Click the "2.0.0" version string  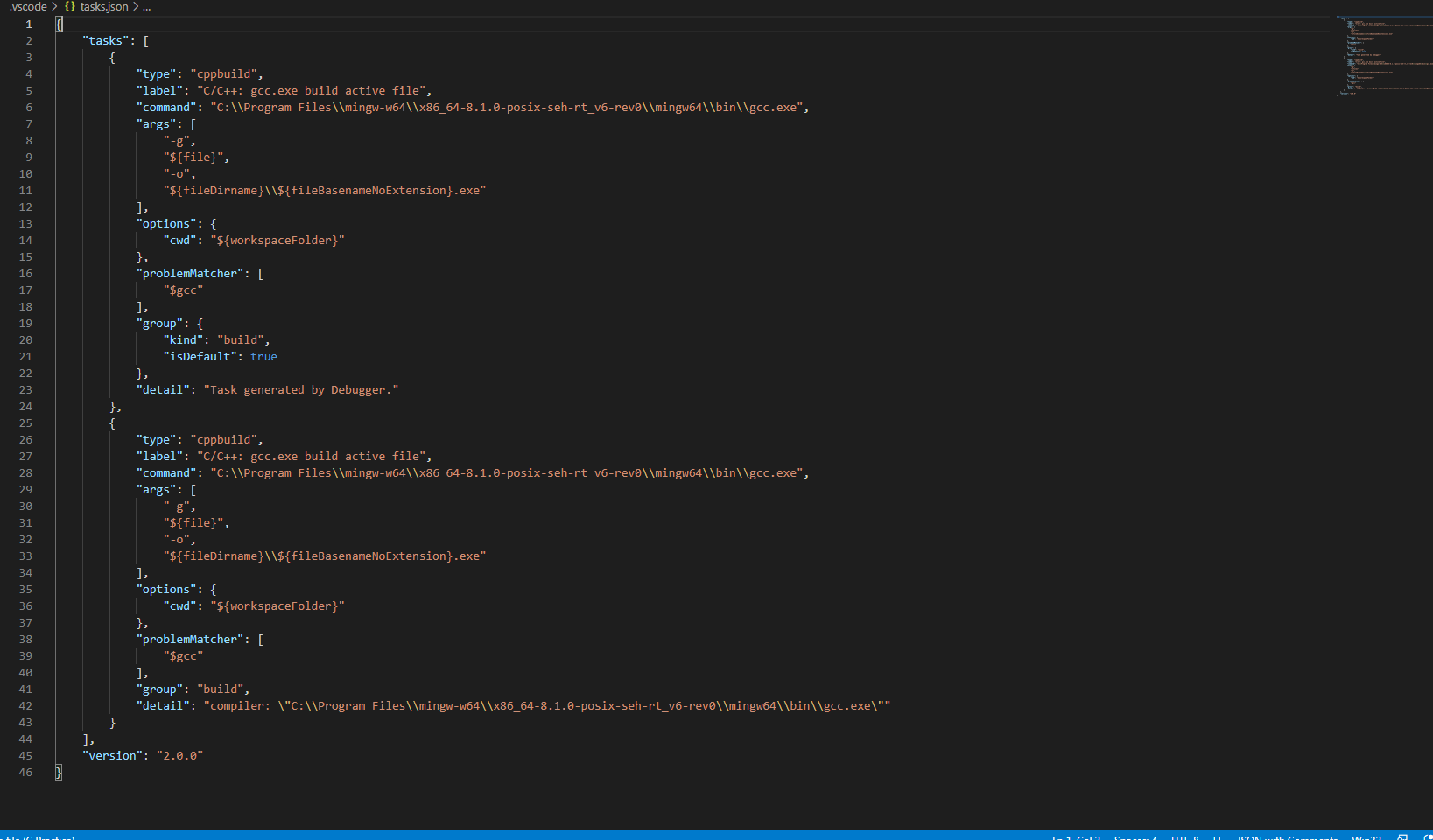point(179,755)
